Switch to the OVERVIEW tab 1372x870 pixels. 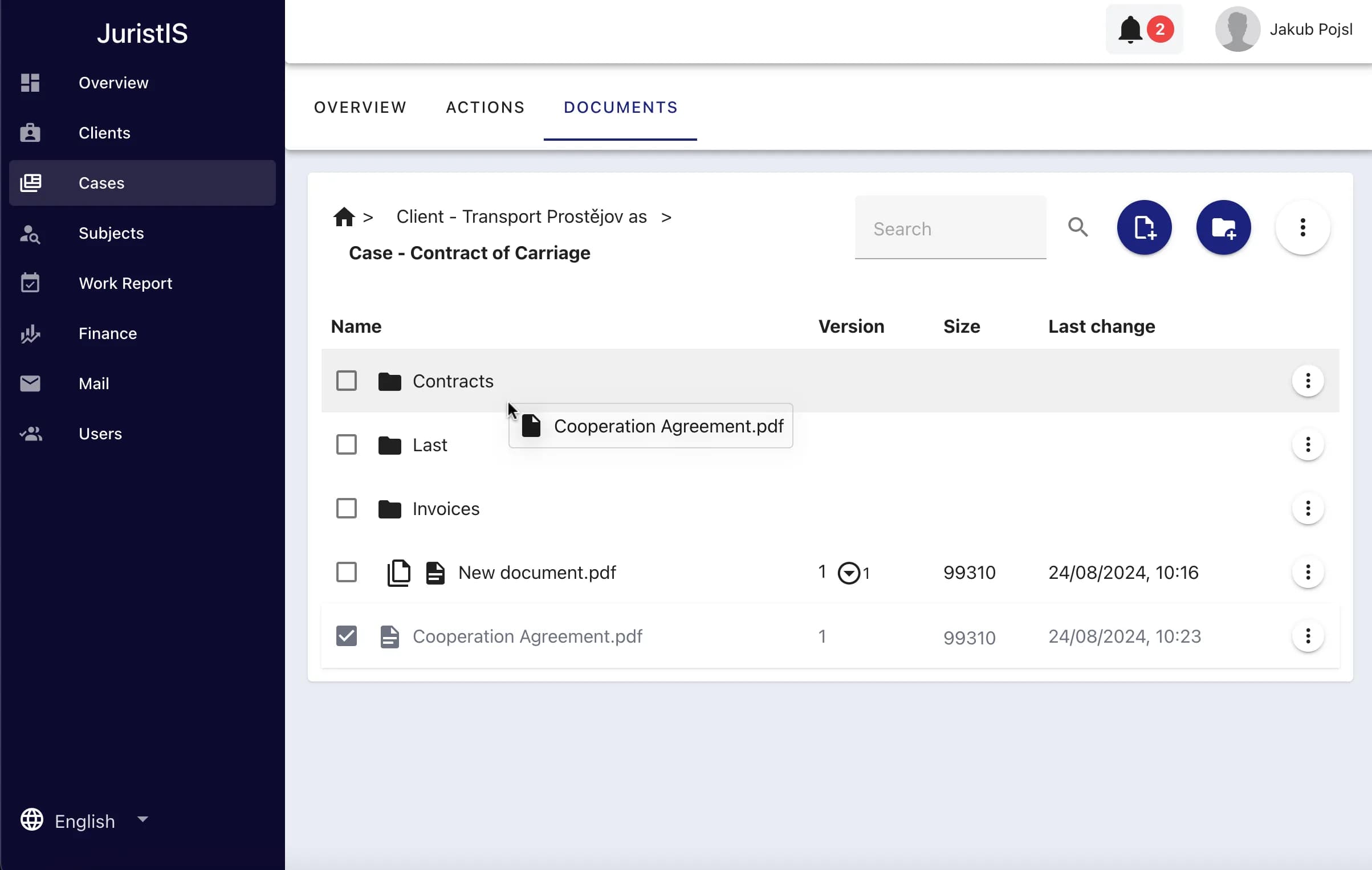(x=360, y=108)
